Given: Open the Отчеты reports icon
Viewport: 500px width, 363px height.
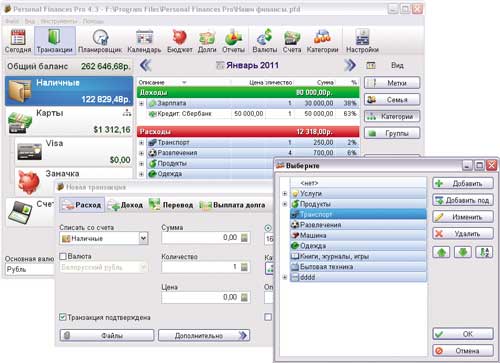Looking at the screenshot, I should (x=233, y=41).
